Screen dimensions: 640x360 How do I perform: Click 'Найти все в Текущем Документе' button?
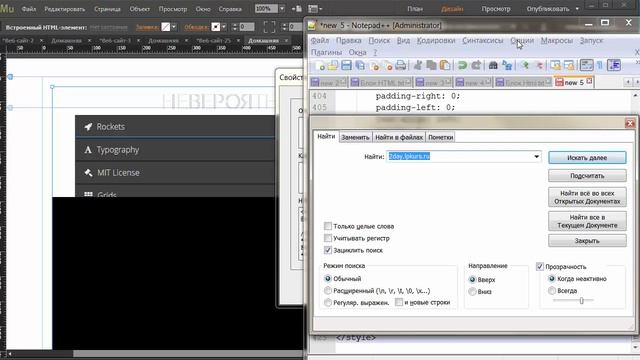tap(587, 221)
